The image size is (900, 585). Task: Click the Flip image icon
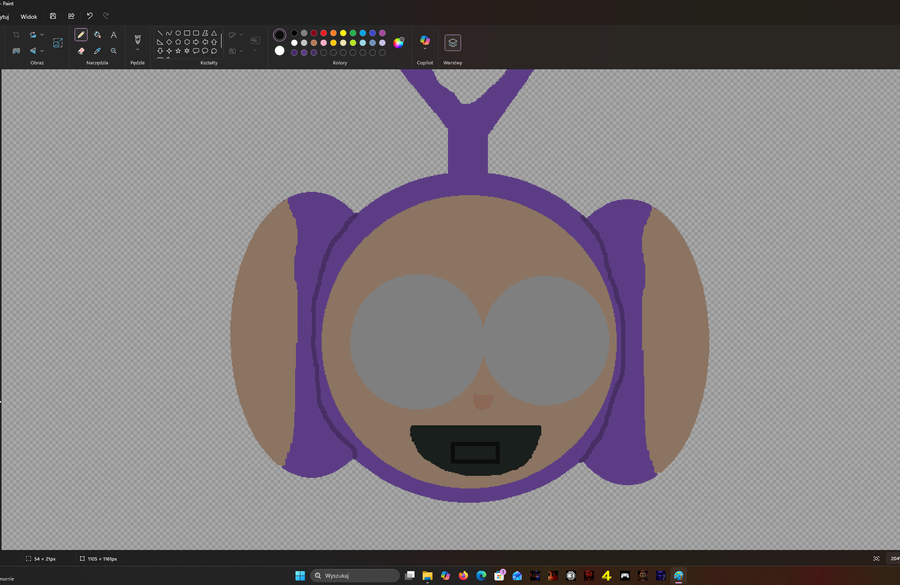[33, 51]
